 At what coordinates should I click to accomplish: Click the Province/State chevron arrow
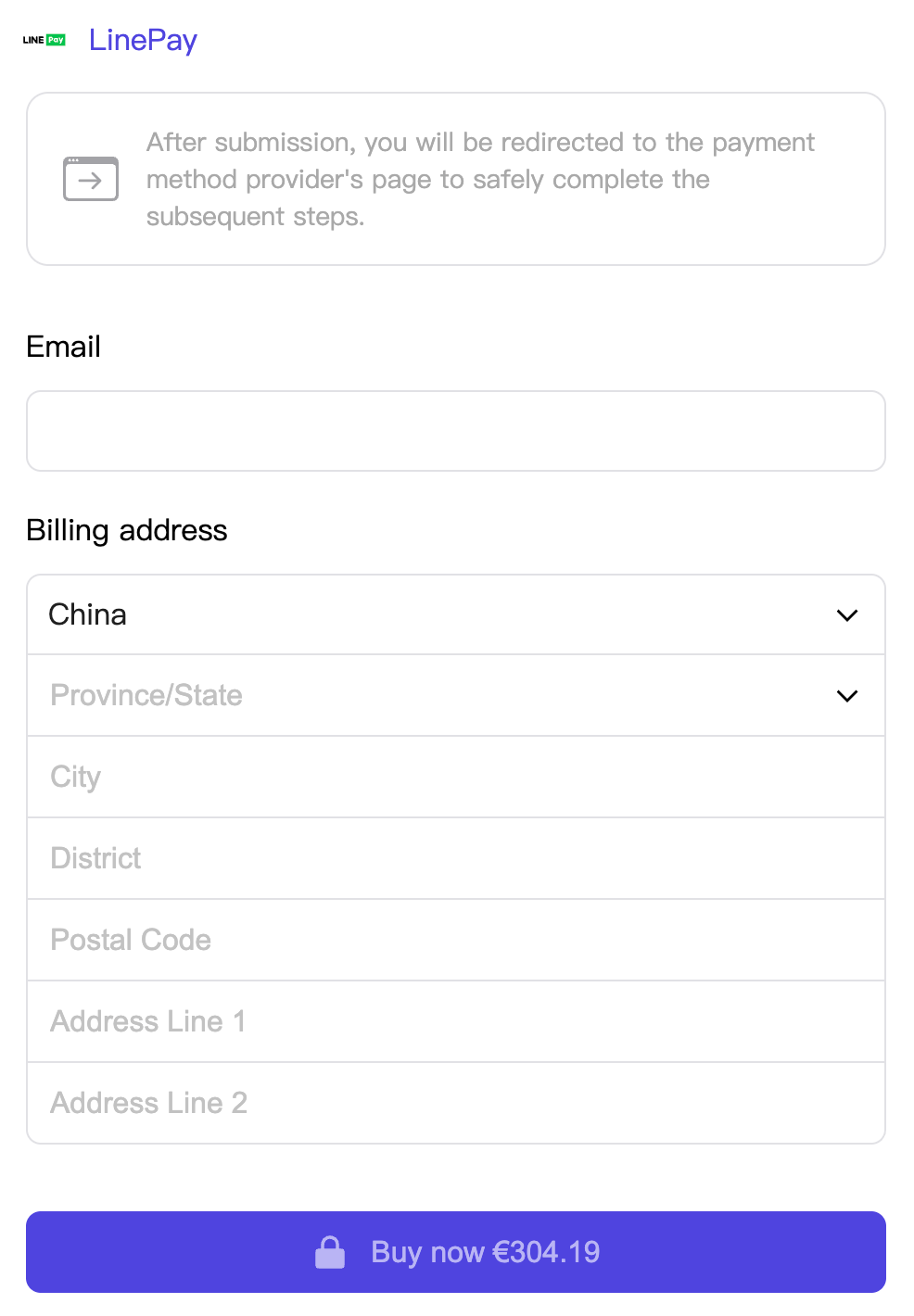(x=847, y=696)
